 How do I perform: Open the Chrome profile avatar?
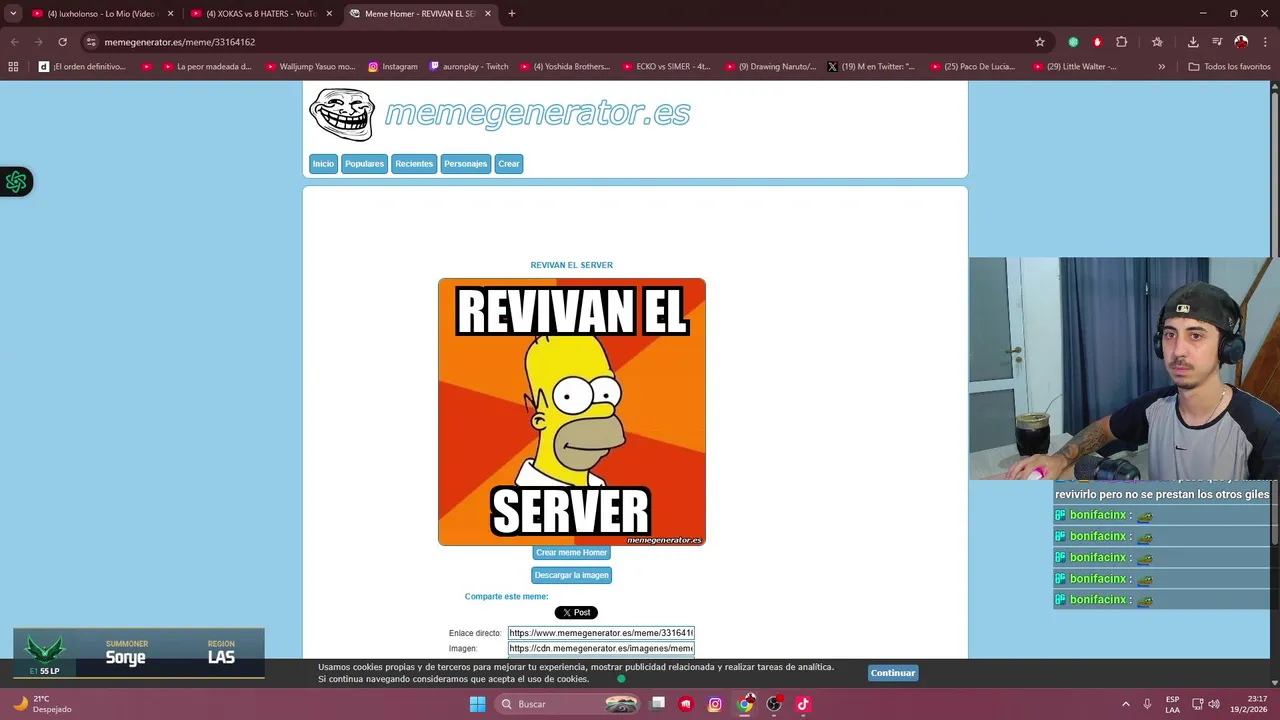point(1241,42)
